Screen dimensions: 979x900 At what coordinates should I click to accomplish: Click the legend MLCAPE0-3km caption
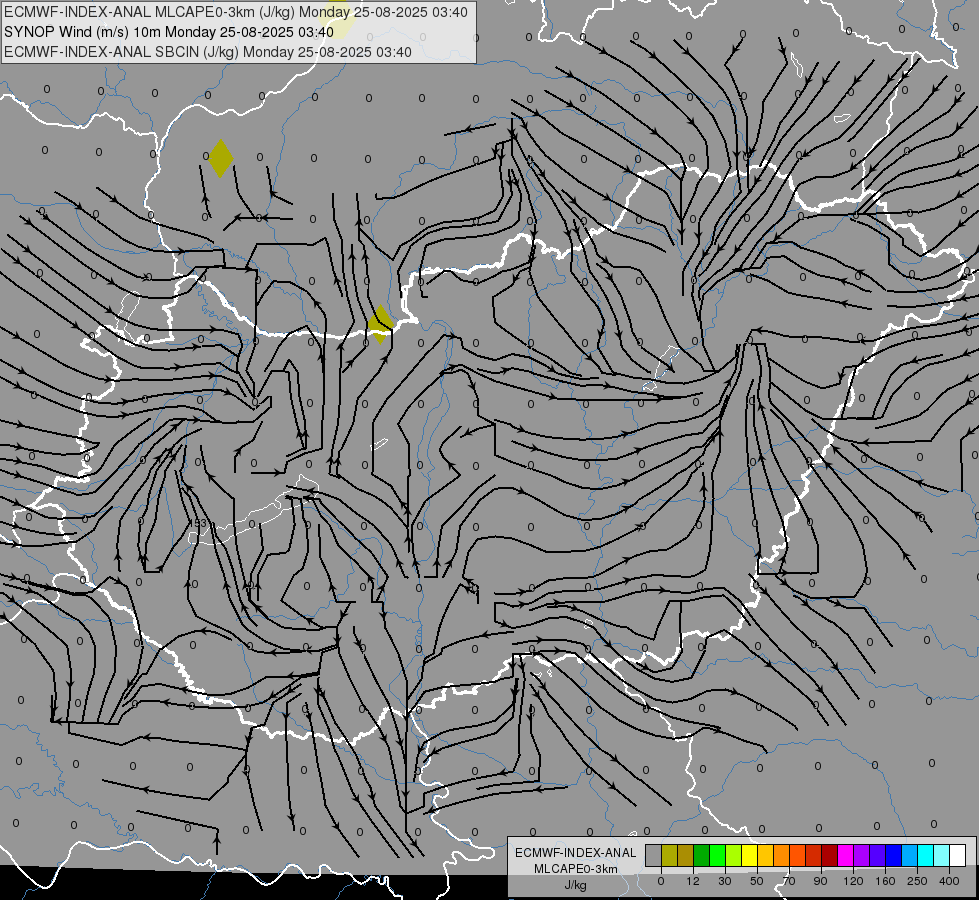pos(576,869)
